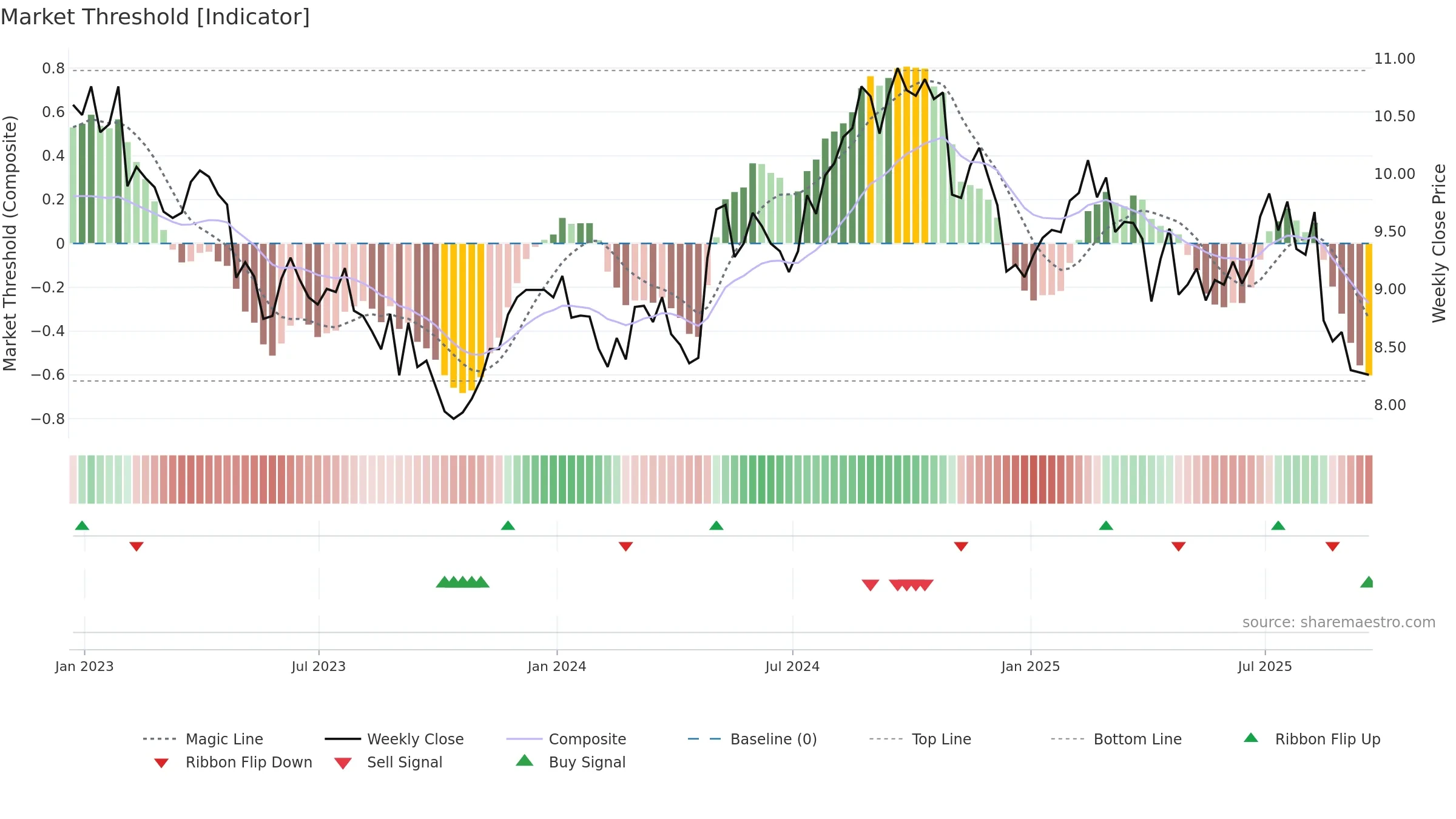Click the ribbon flip down marker near Nov 2024
The image size is (1456, 819).
[961, 547]
